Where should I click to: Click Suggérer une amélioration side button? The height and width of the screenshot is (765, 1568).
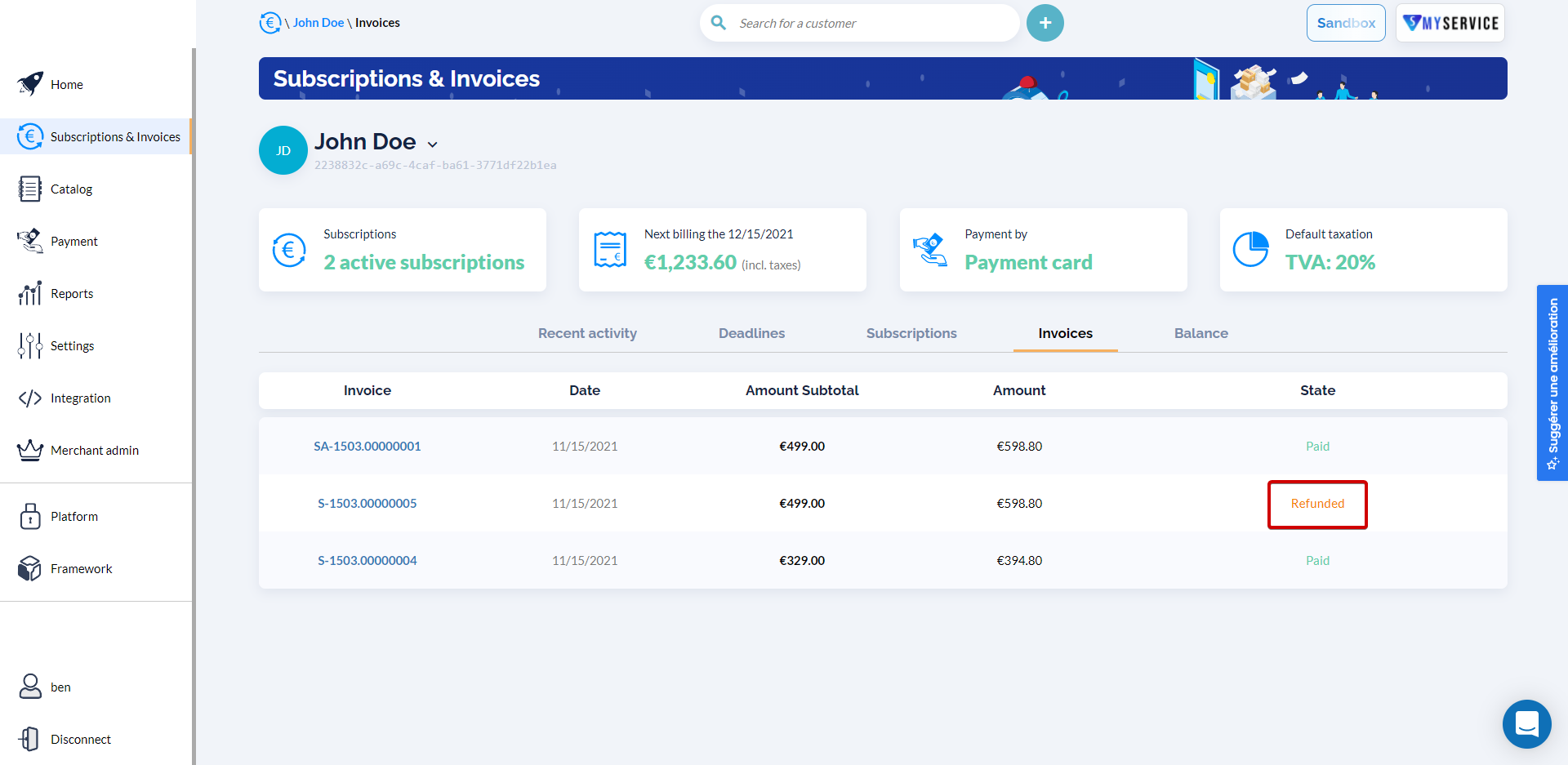[x=1552, y=383]
